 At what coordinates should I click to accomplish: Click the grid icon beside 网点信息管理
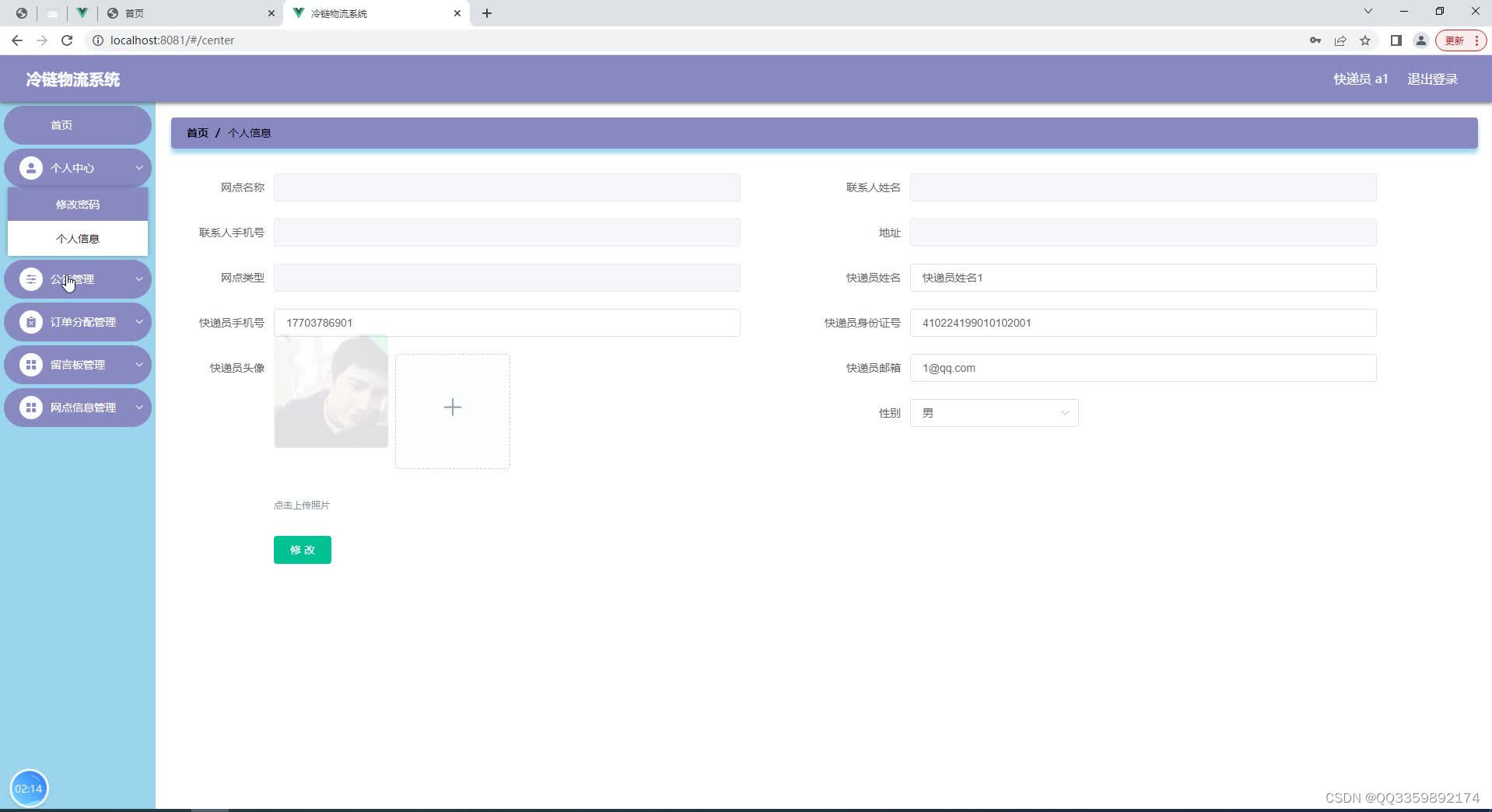click(x=31, y=408)
